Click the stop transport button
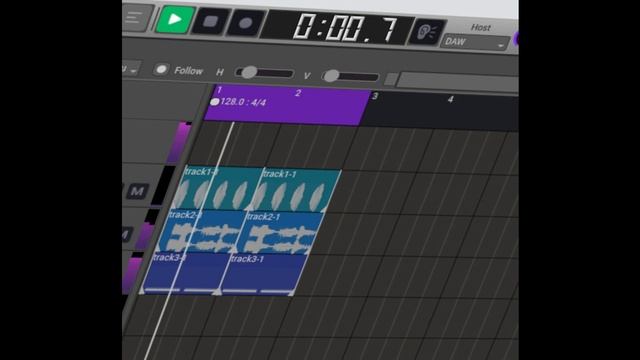640x360 pixels. point(210,21)
